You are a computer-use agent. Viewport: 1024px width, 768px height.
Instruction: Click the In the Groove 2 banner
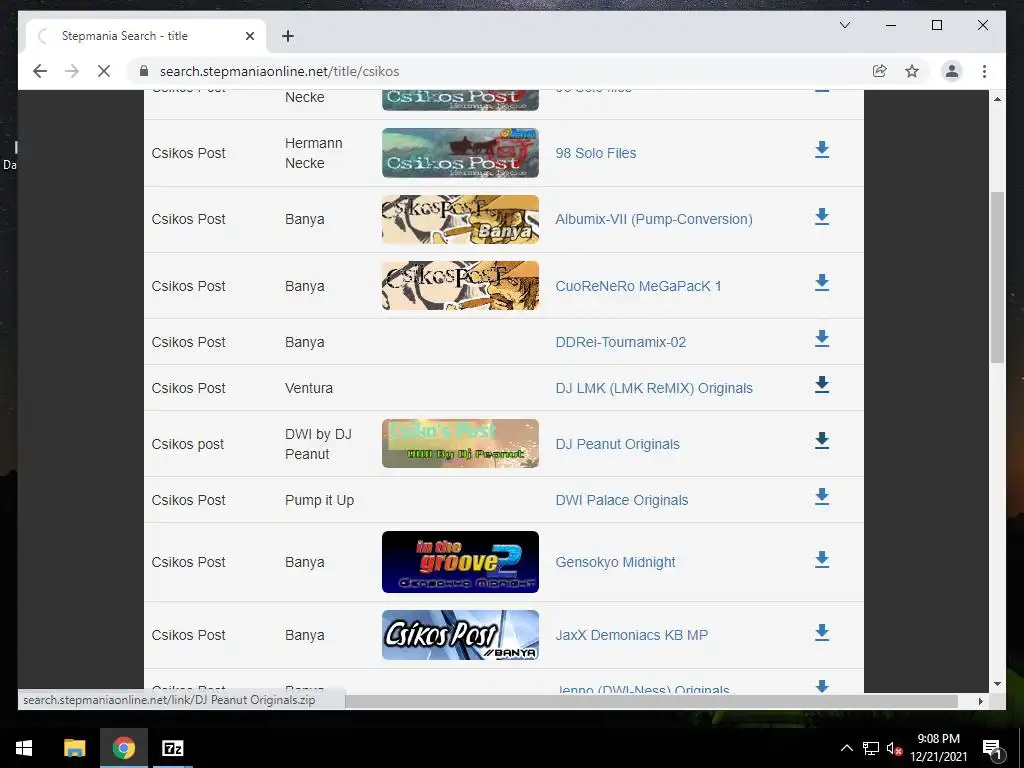tap(460, 562)
